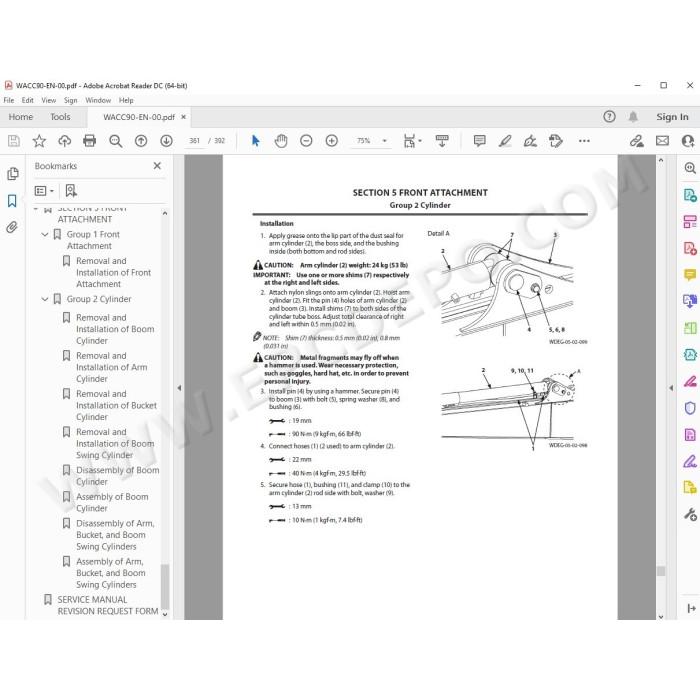The image size is (700, 700).
Task: Open bookmarks options list dropdown
Action: point(44,191)
